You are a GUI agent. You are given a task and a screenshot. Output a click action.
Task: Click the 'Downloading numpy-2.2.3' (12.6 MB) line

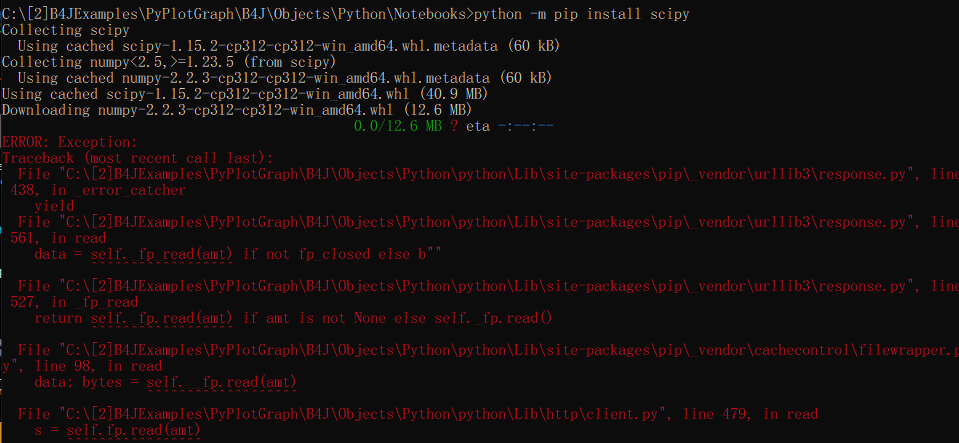click(x=236, y=110)
